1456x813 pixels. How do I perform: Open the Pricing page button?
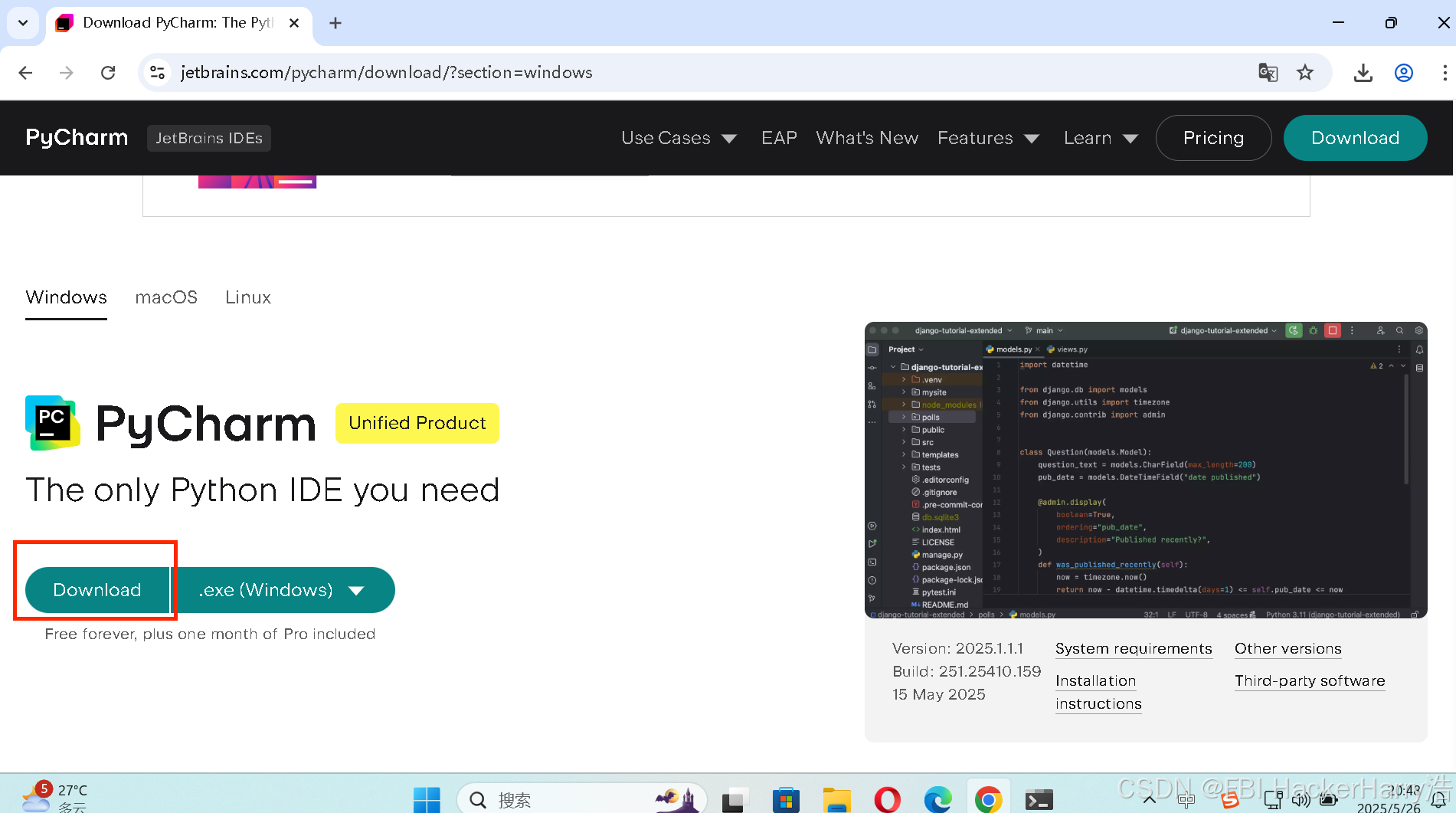coord(1213,138)
